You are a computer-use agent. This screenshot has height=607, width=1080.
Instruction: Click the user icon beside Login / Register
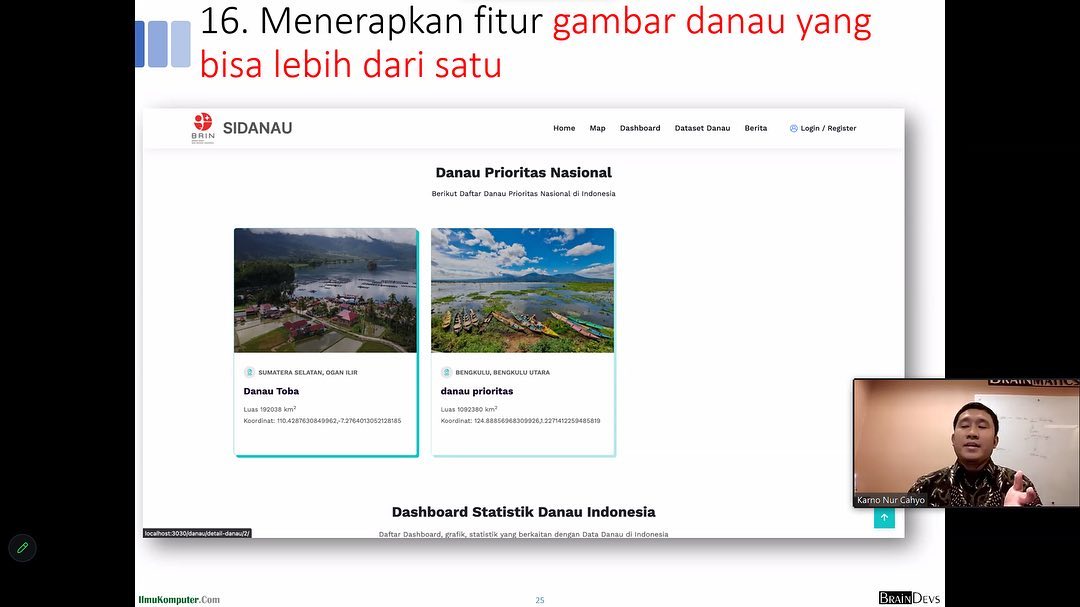click(x=794, y=129)
